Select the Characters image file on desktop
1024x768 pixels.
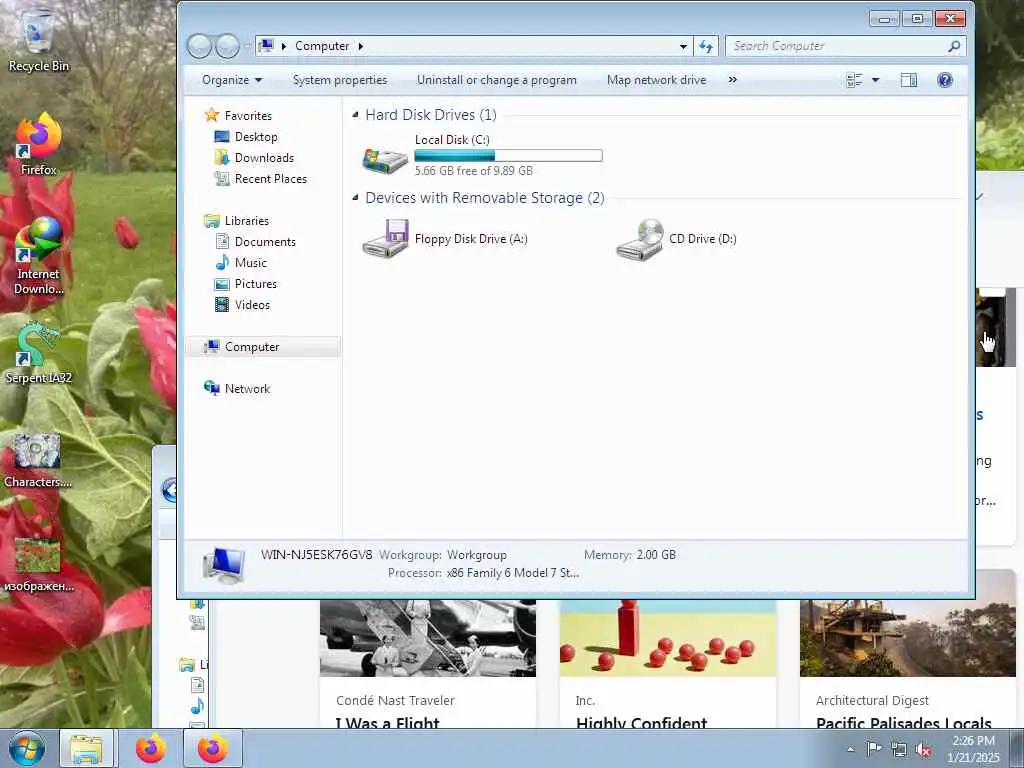click(x=38, y=461)
